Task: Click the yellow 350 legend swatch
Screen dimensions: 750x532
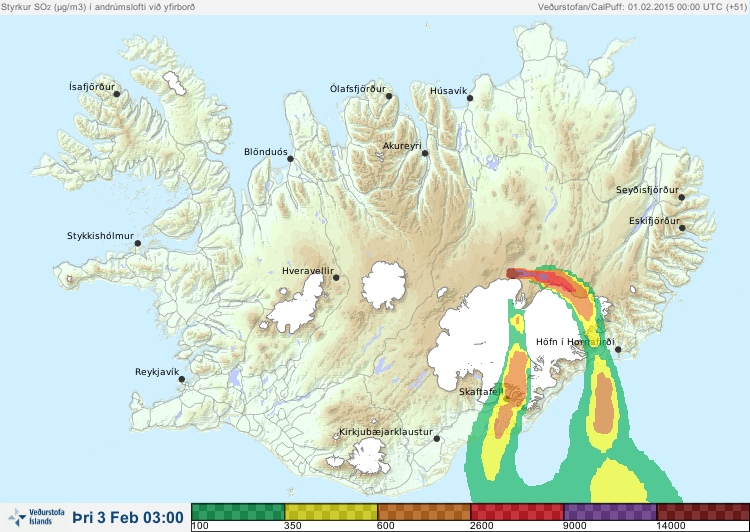Action: coord(331,512)
